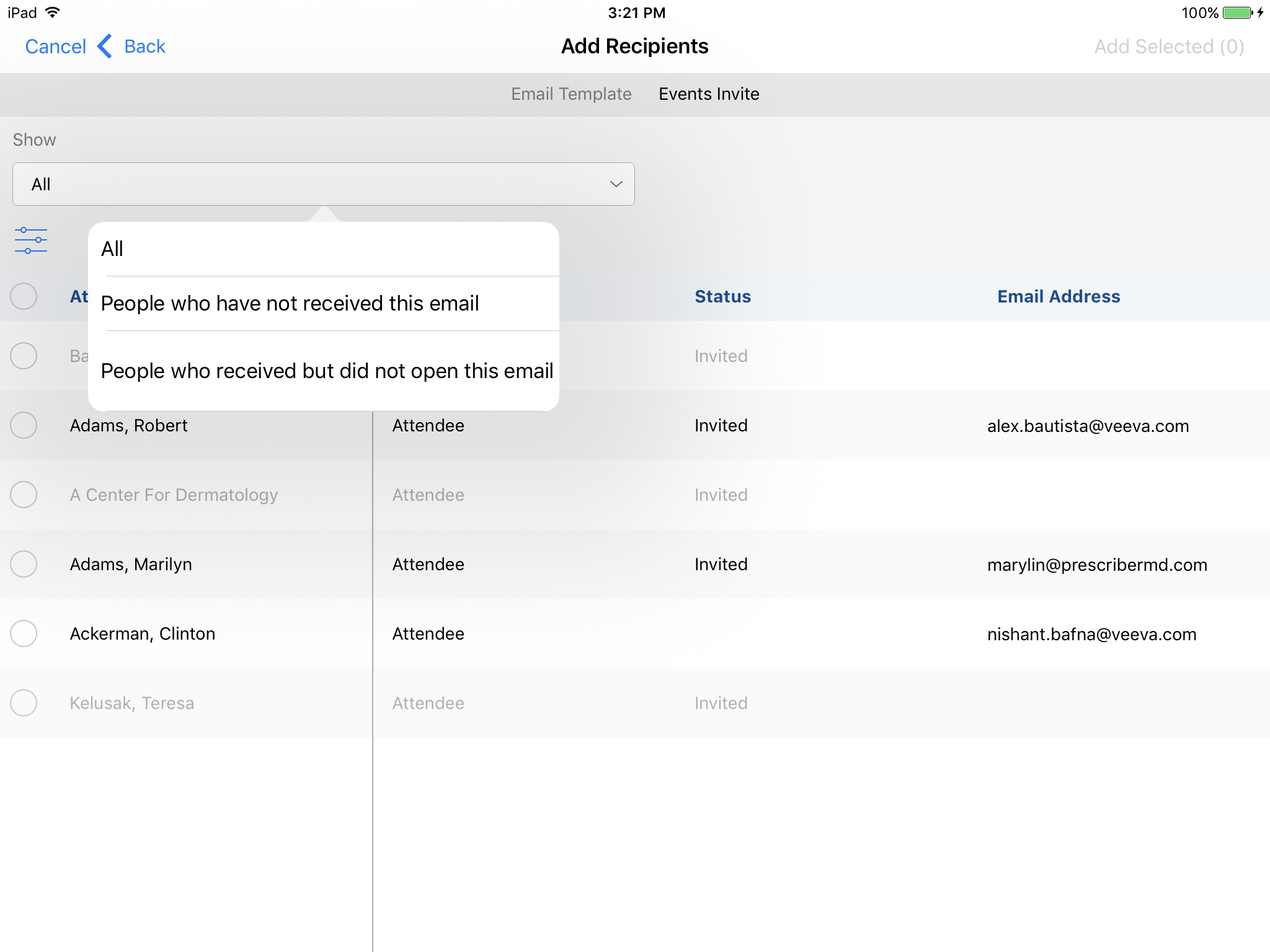The image size is (1270, 952).
Task: Select Adams, Marilyn row checkbox
Action: [24, 565]
